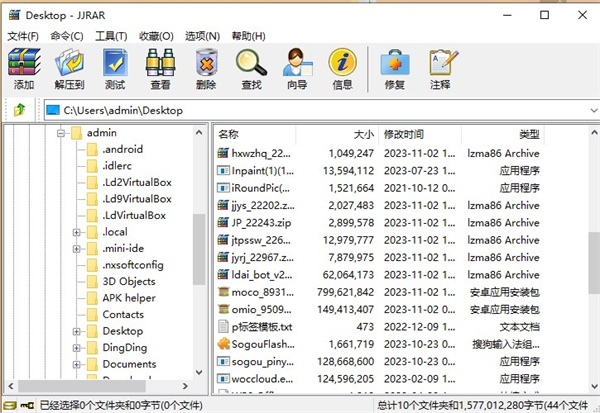
Task: Click the 信息 (Info) toolbar icon
Action: (342, 62)
